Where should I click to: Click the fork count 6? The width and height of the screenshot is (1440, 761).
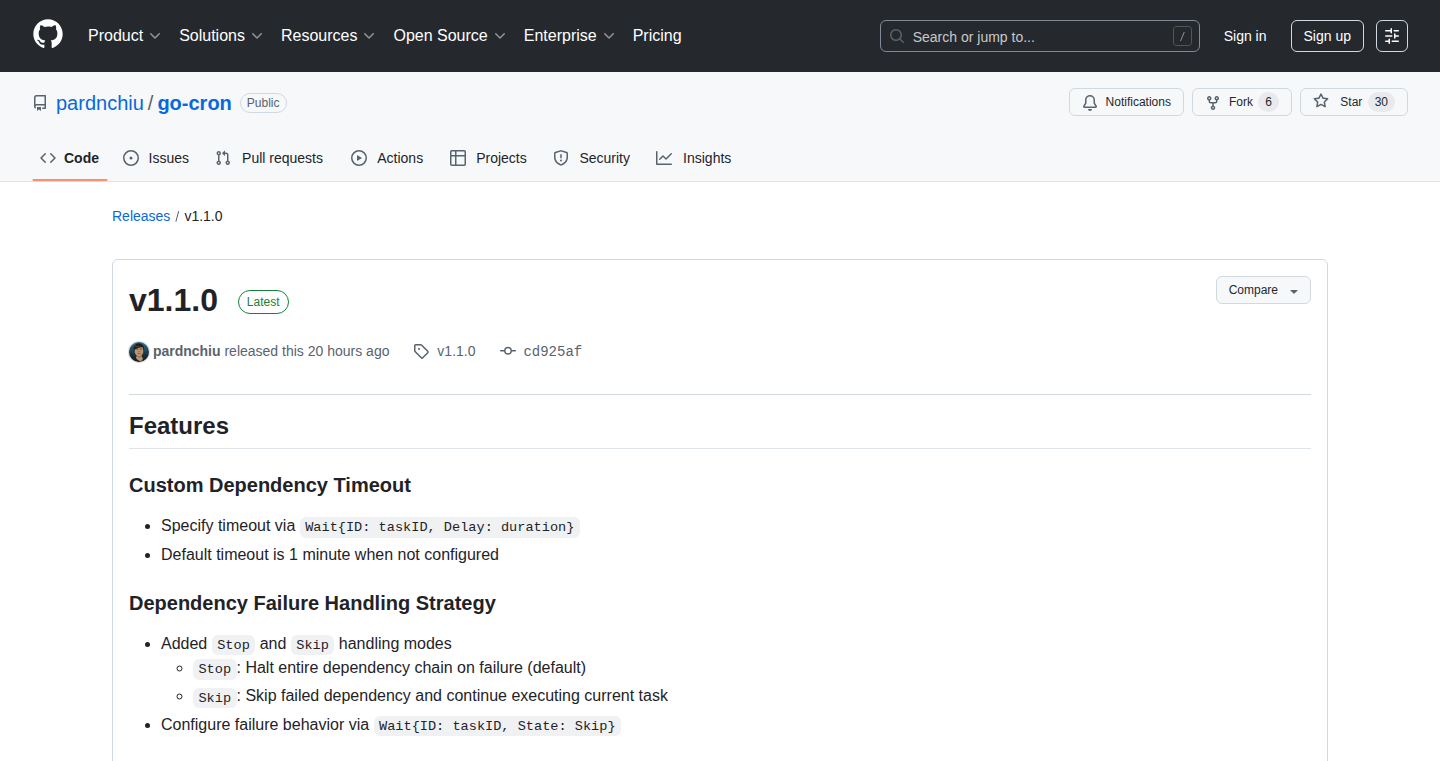coord(1268,102)
